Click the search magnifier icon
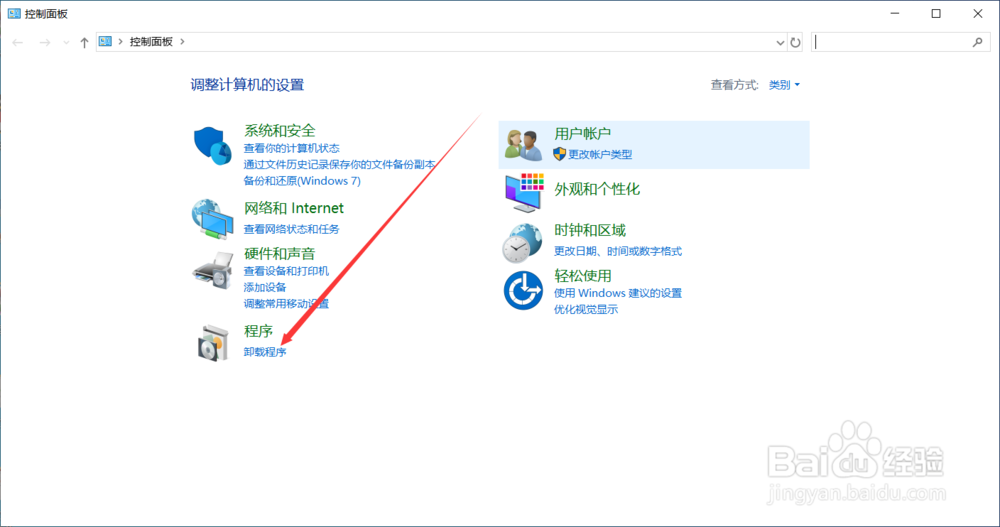This screenshot has width=1000, height=527. point(978,42)
